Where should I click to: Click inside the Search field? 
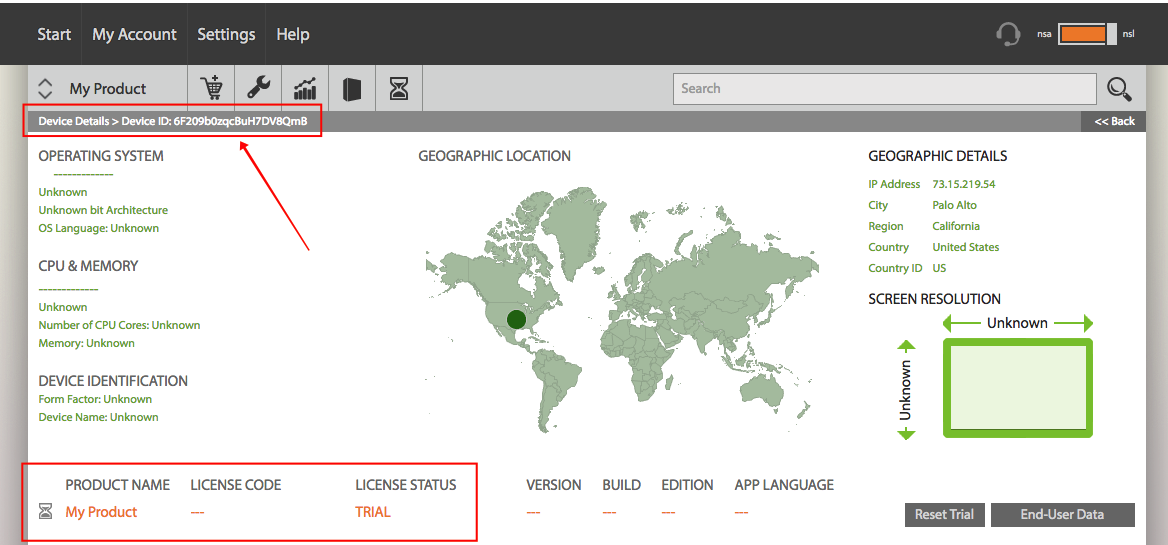pyautogui.click(x=884, y=89)
